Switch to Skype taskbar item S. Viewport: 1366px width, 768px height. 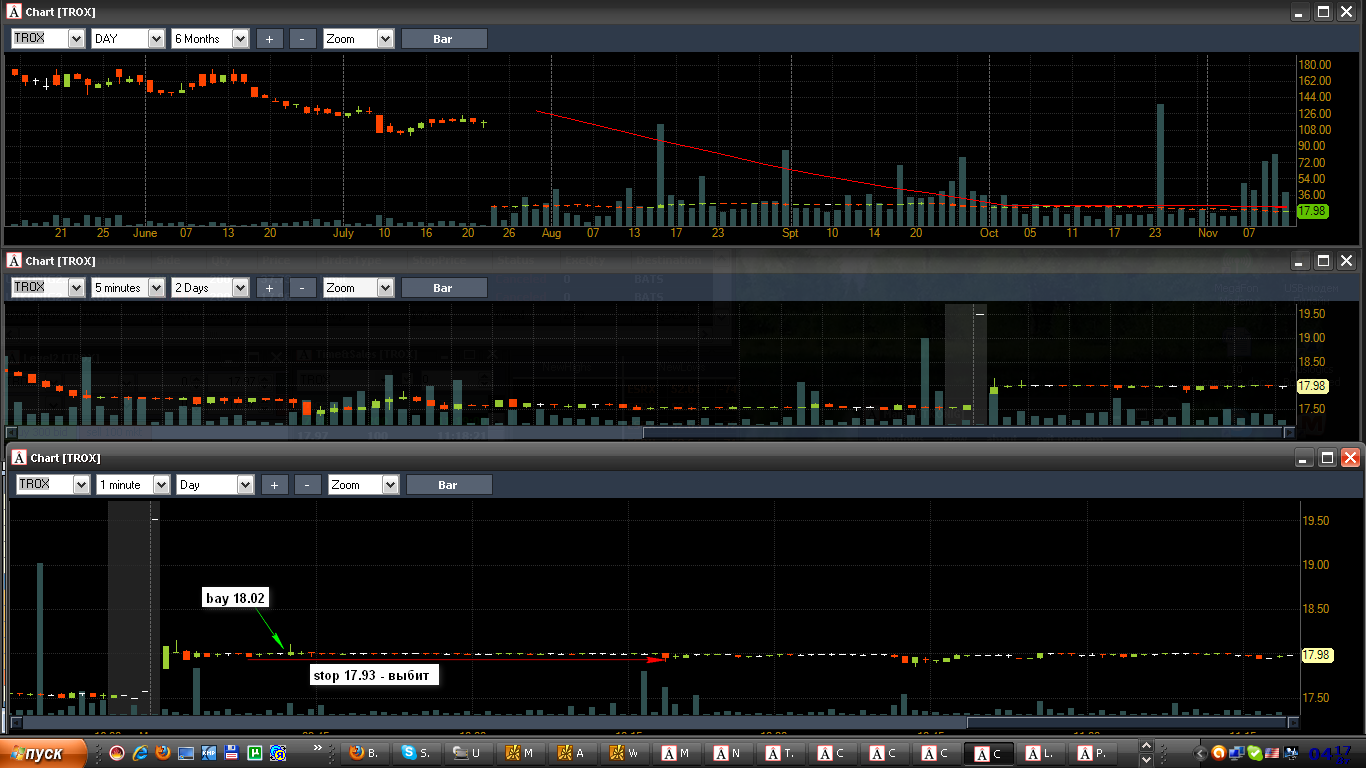[415, 754]
